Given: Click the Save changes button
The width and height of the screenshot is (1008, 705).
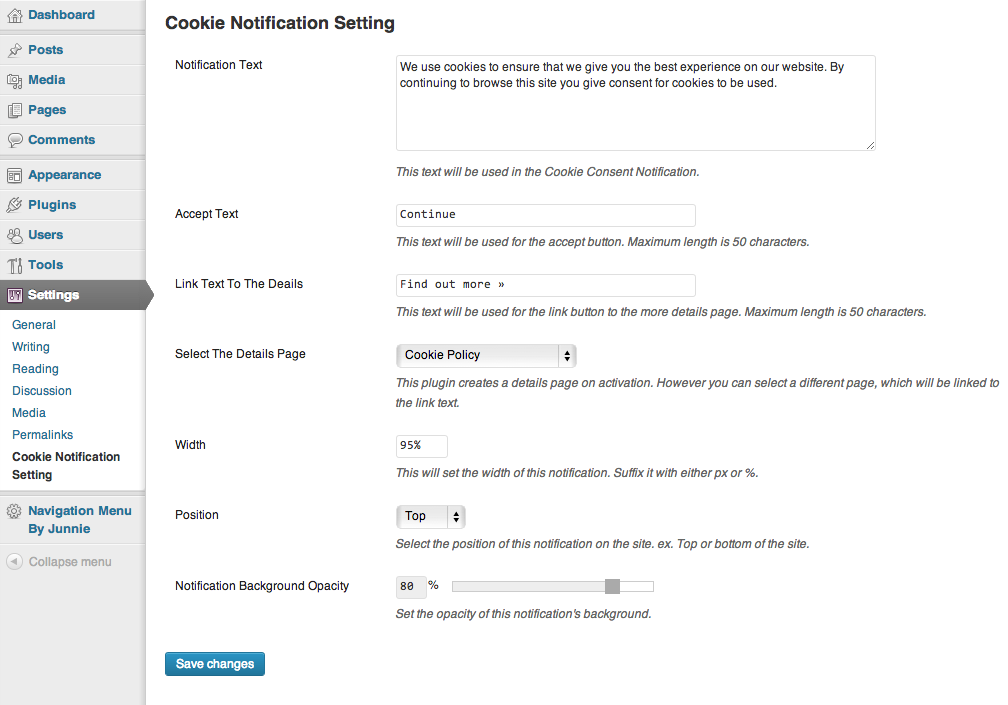Looking at the screenshot, I should tap(215, 664).
